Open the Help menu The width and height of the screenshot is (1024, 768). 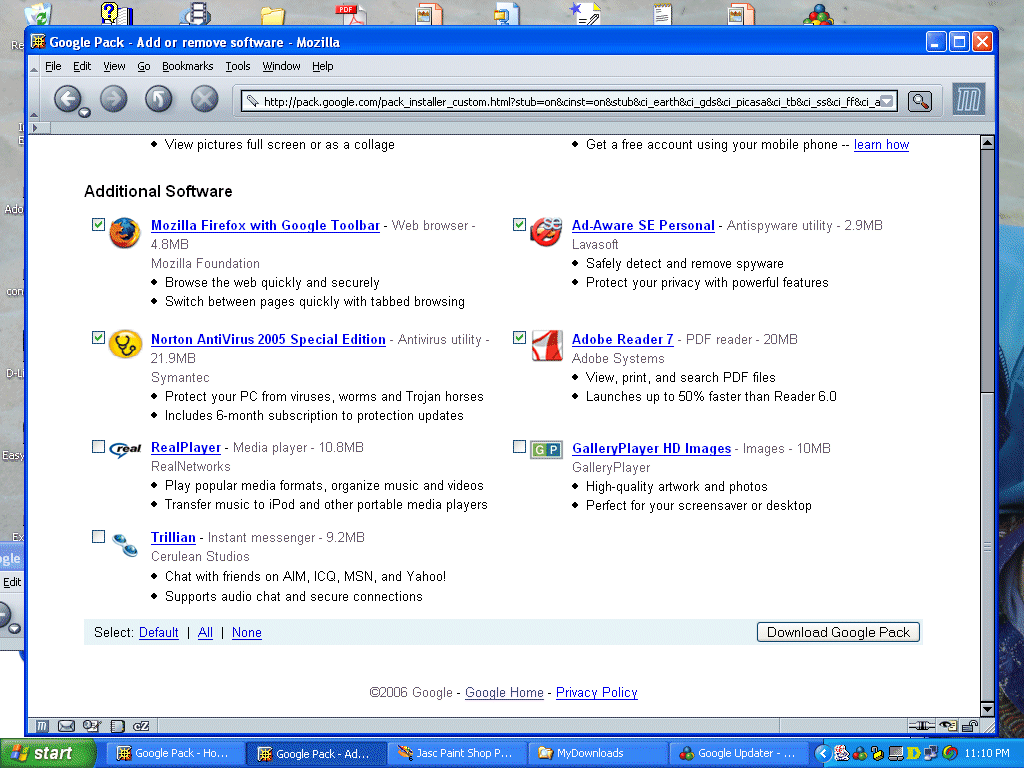click(x=323, y=66)
